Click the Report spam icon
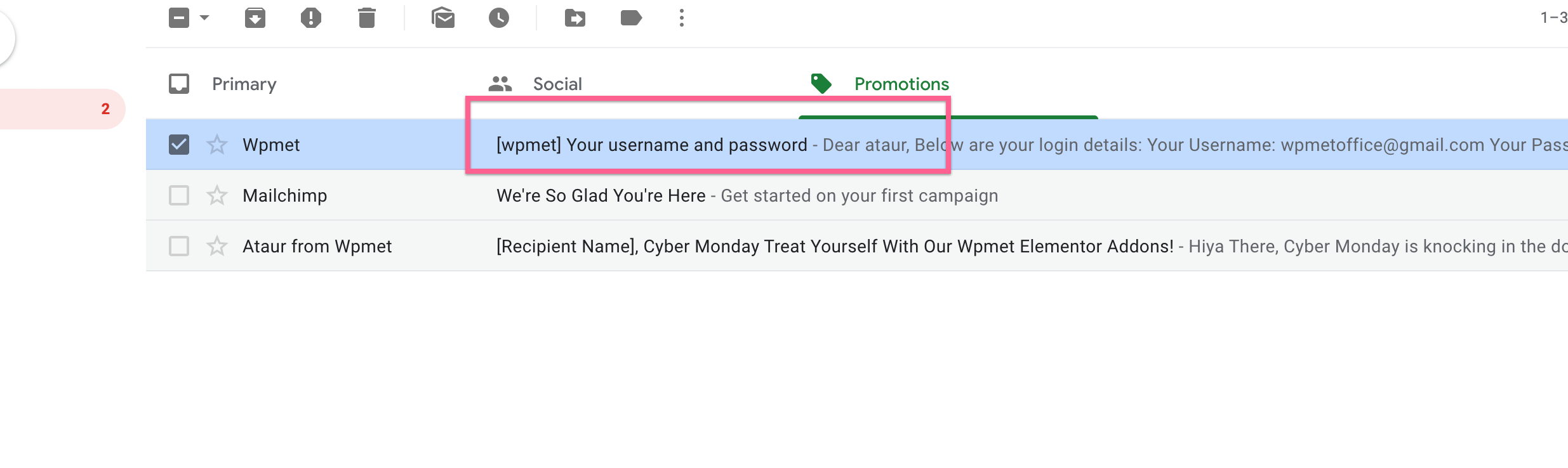This screenshot has height=468, width=1568. (311, 18)
